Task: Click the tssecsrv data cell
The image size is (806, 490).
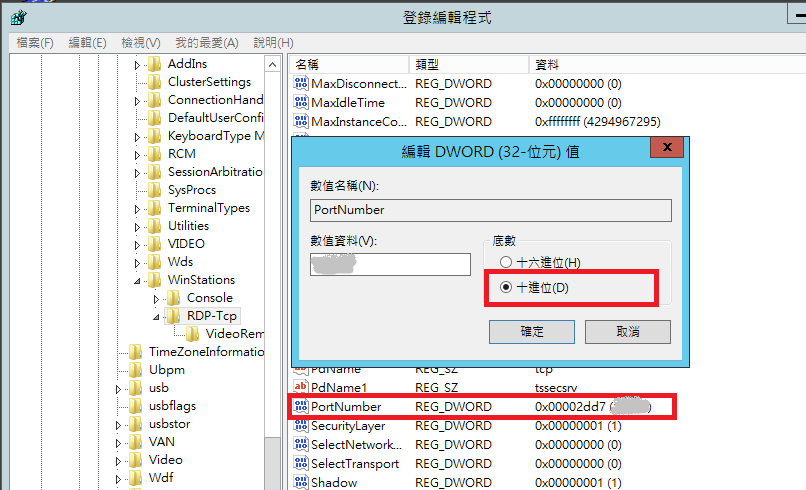Action: [556, 387]
